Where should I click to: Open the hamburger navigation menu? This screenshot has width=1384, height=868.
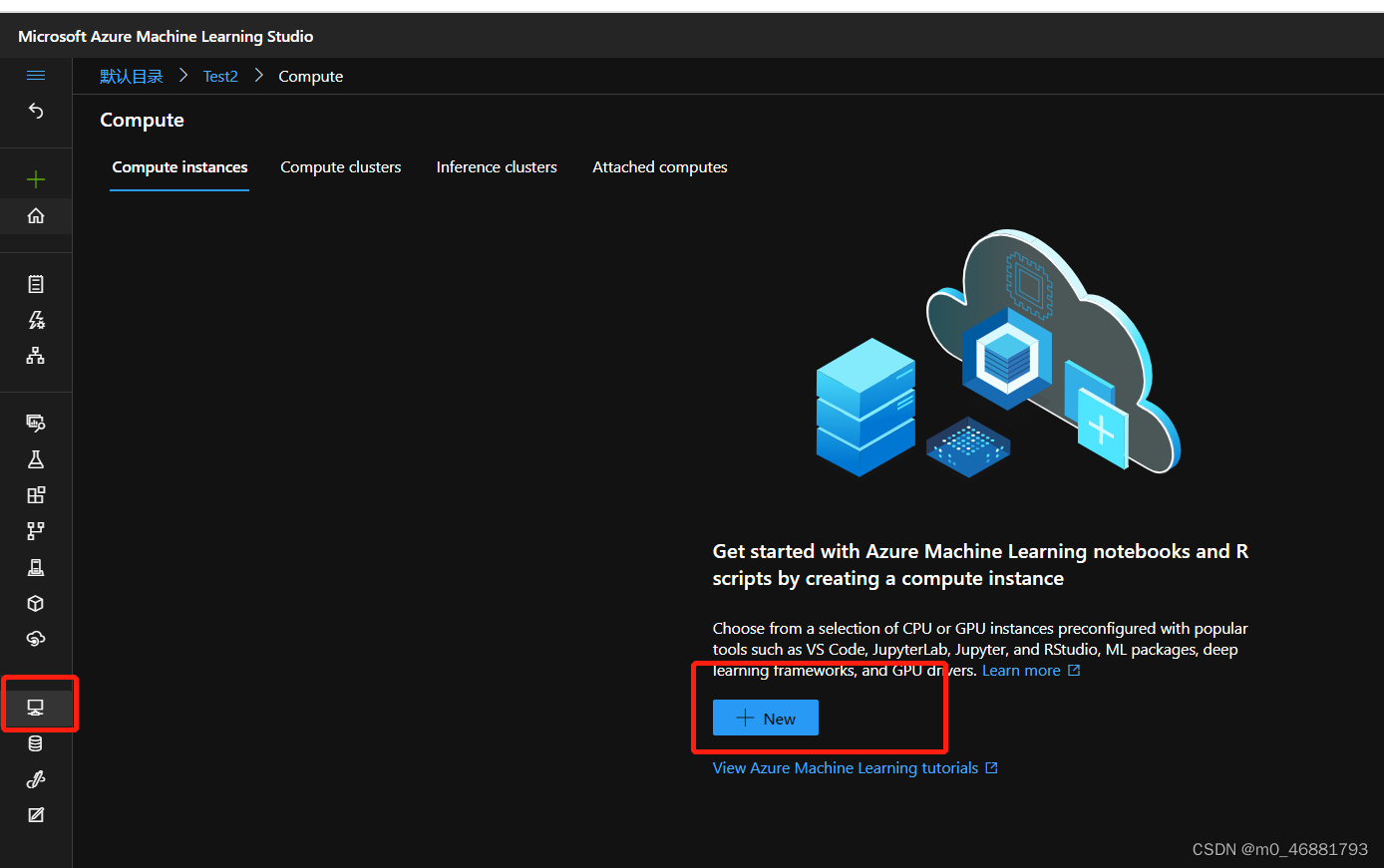(36, 76)
